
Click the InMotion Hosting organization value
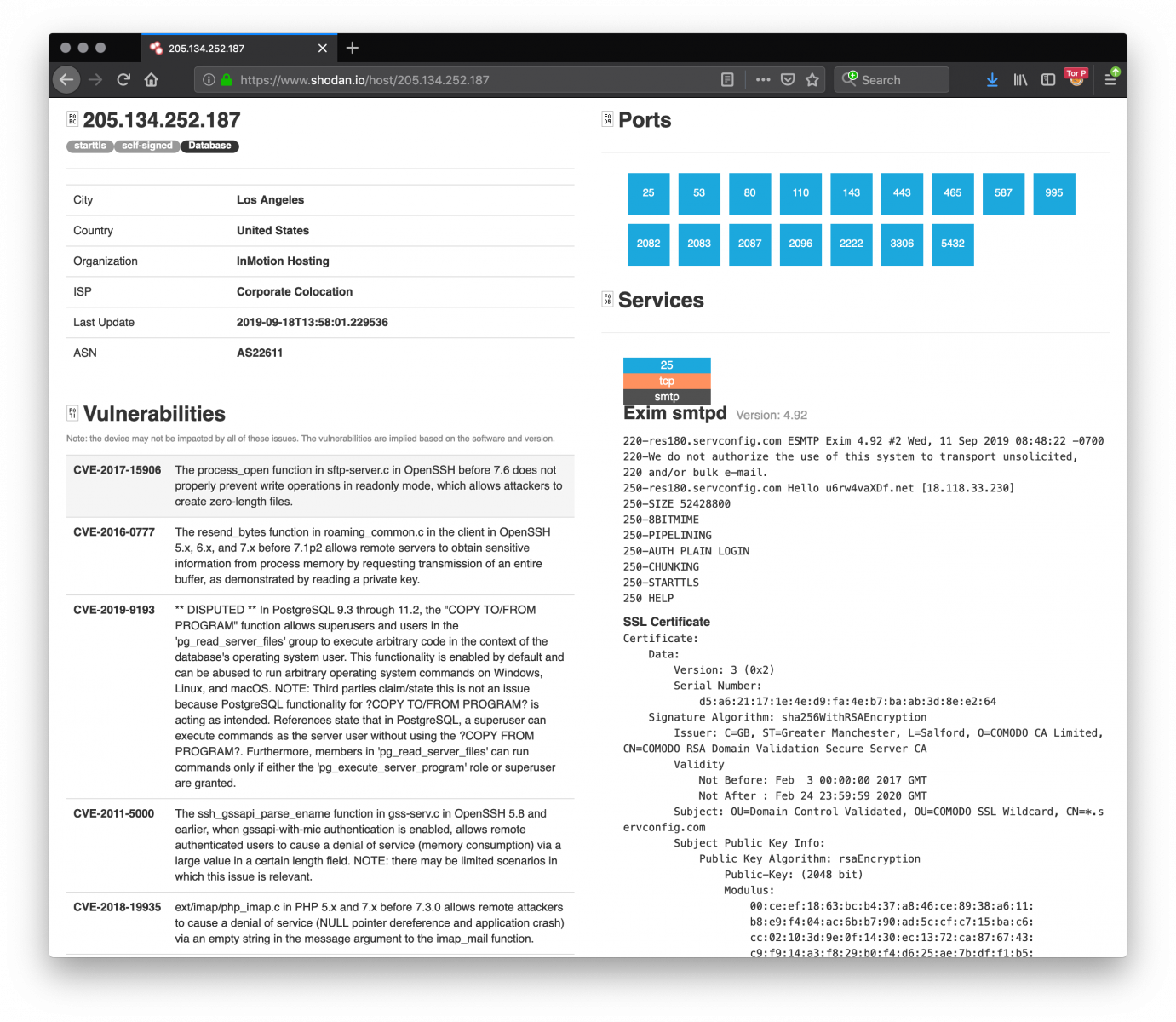tap(283, 261)
